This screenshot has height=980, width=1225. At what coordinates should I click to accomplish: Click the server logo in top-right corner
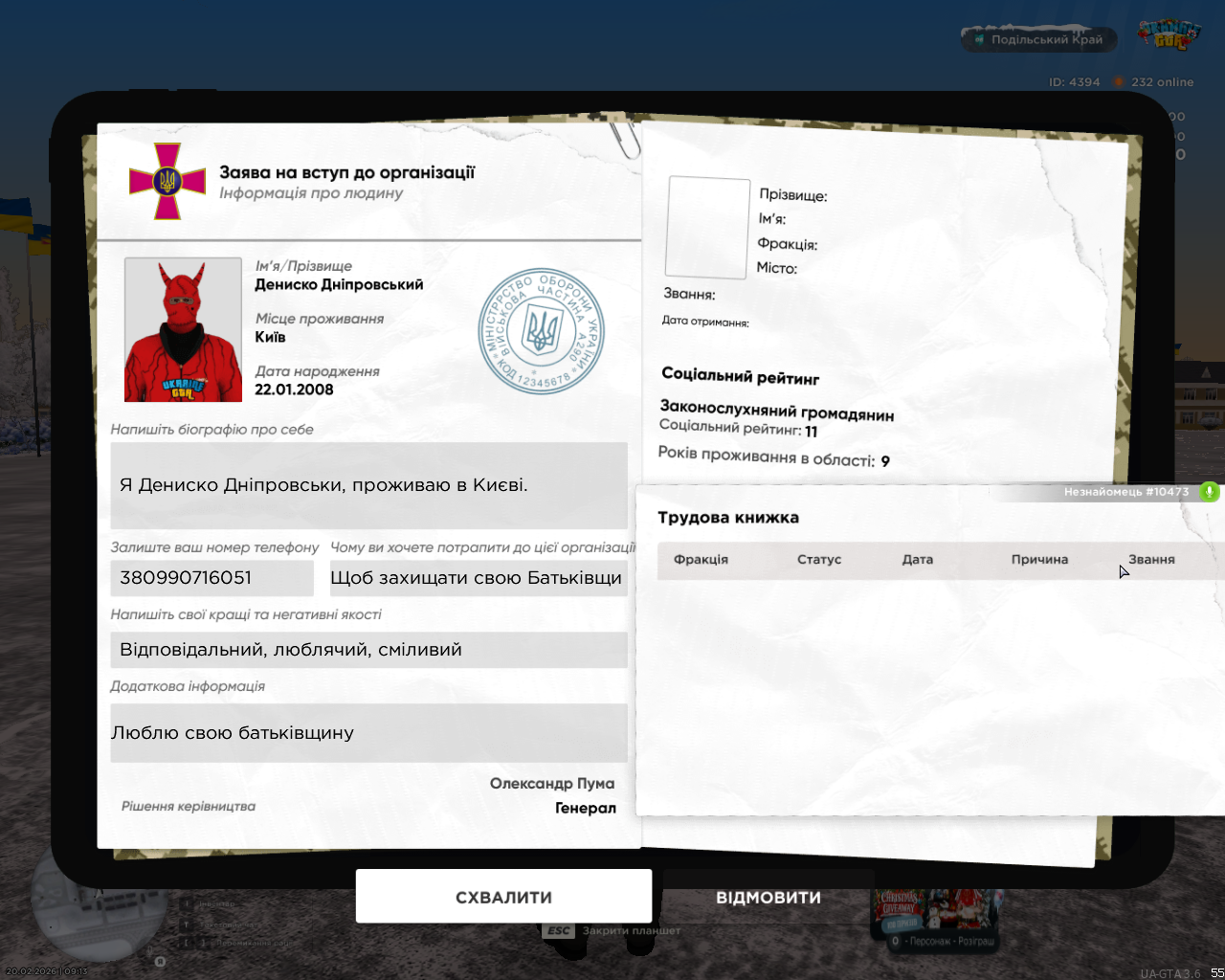(1169, 35)
